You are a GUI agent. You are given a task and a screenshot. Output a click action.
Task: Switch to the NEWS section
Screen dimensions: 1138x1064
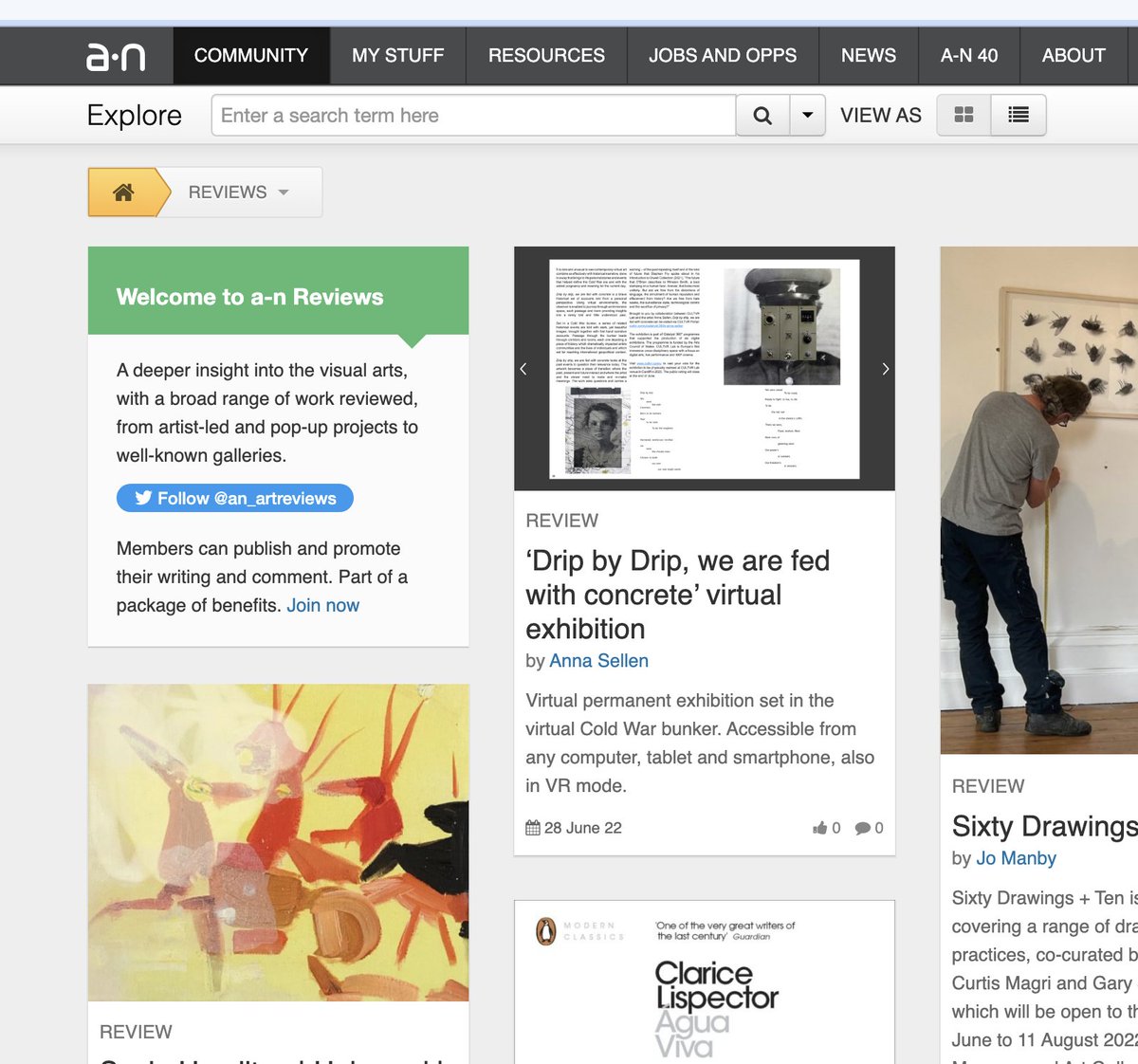(x=868, y=55)
